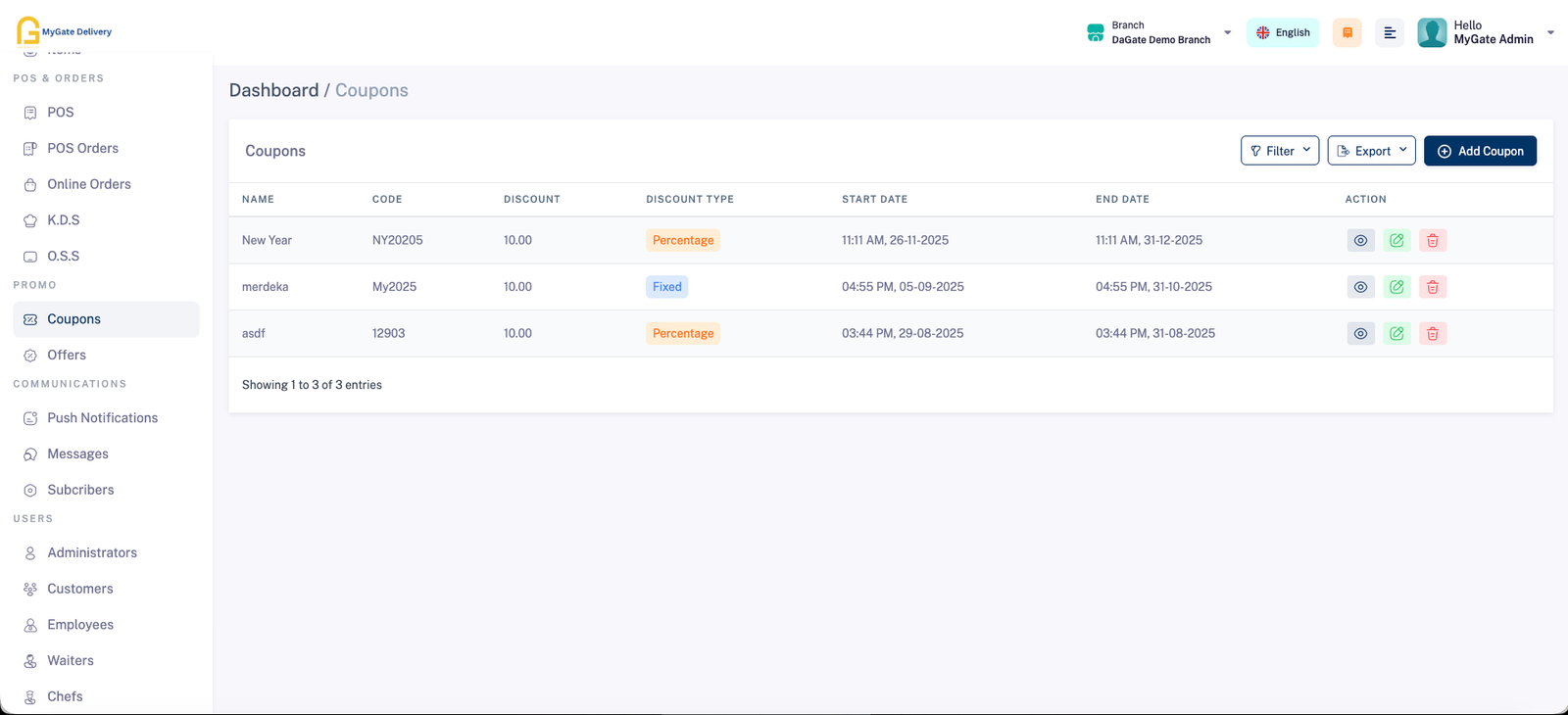Click the Dashboard breadcrumb link

tap(273, 90)
